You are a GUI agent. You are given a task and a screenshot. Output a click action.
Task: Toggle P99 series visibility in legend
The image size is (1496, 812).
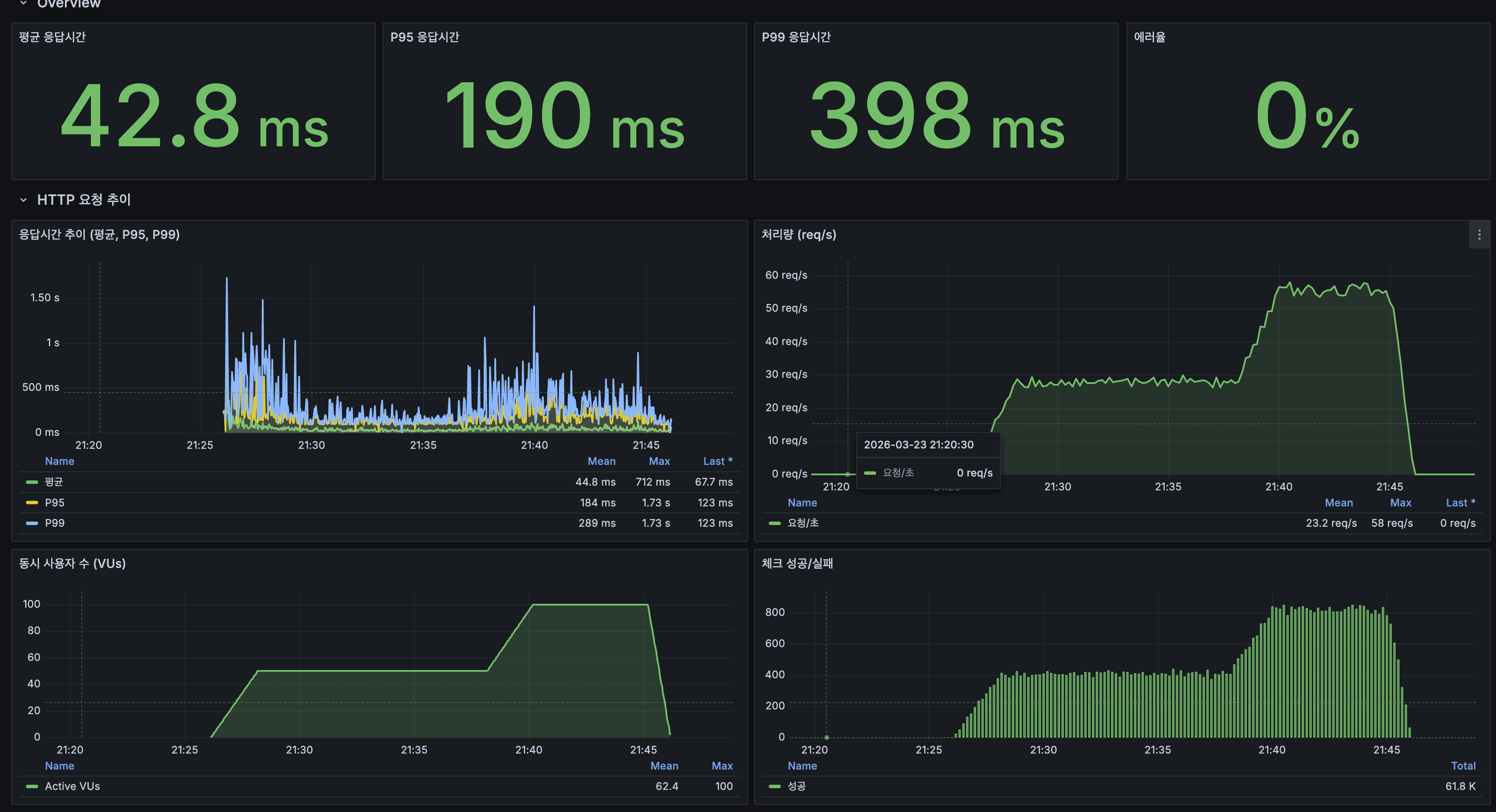[x=55, y=523]
